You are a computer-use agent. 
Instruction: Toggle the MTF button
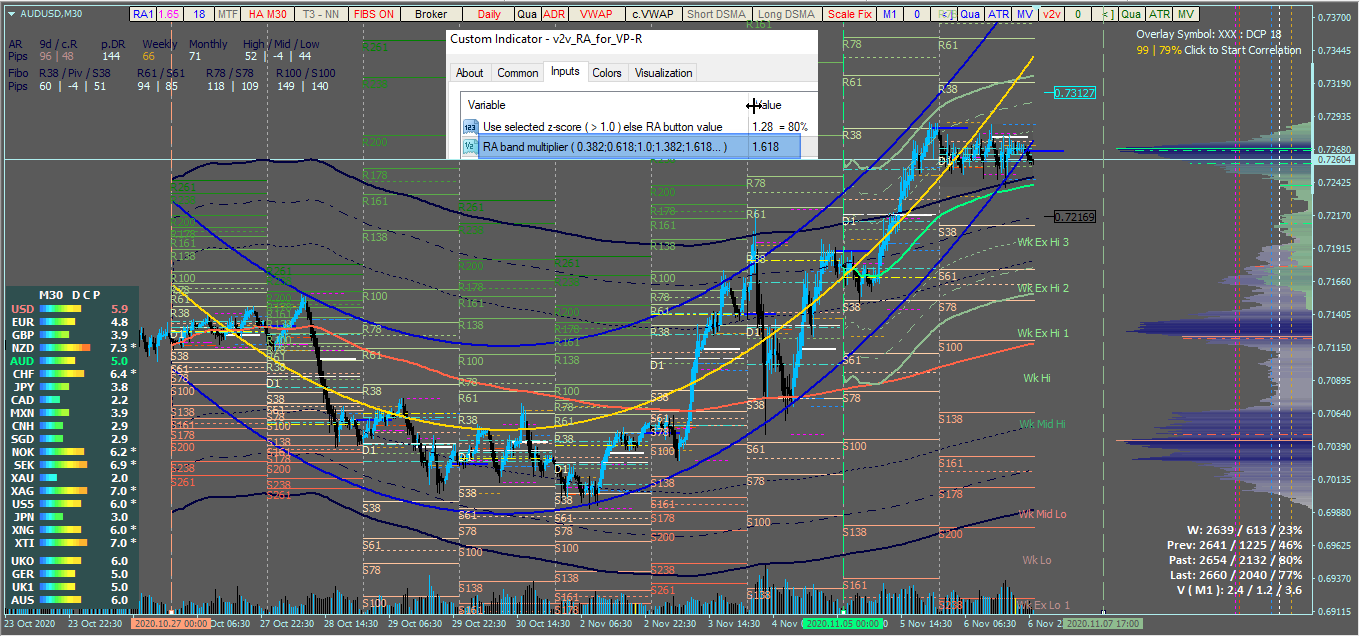click(x=228, y=15)
